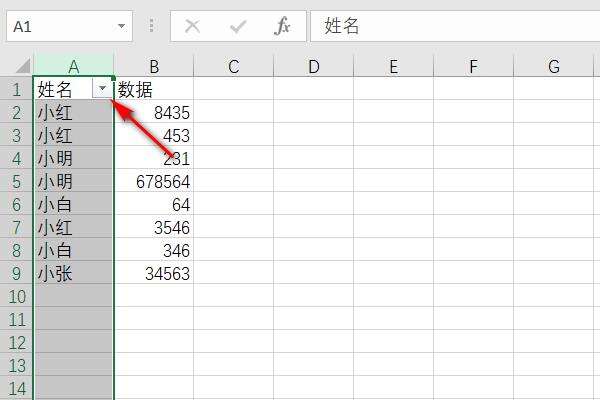Click cell with value 3546
Viewport: 600px width, 400px height.
(x=154, y=227)
